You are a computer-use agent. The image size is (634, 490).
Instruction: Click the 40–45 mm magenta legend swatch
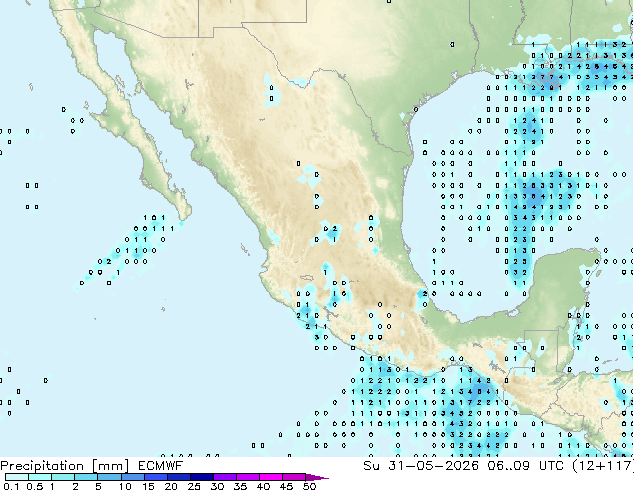pyautogui.click(x=271, y=477)
